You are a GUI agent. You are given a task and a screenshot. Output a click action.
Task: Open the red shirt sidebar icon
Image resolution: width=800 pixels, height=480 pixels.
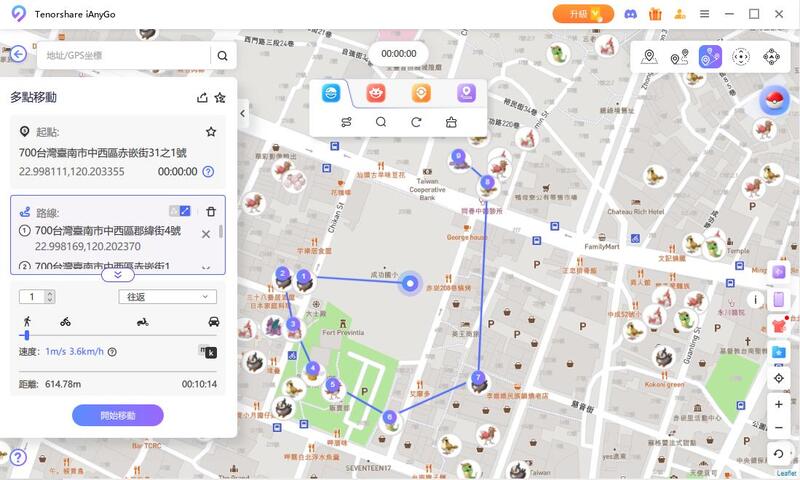coord(779,325)
